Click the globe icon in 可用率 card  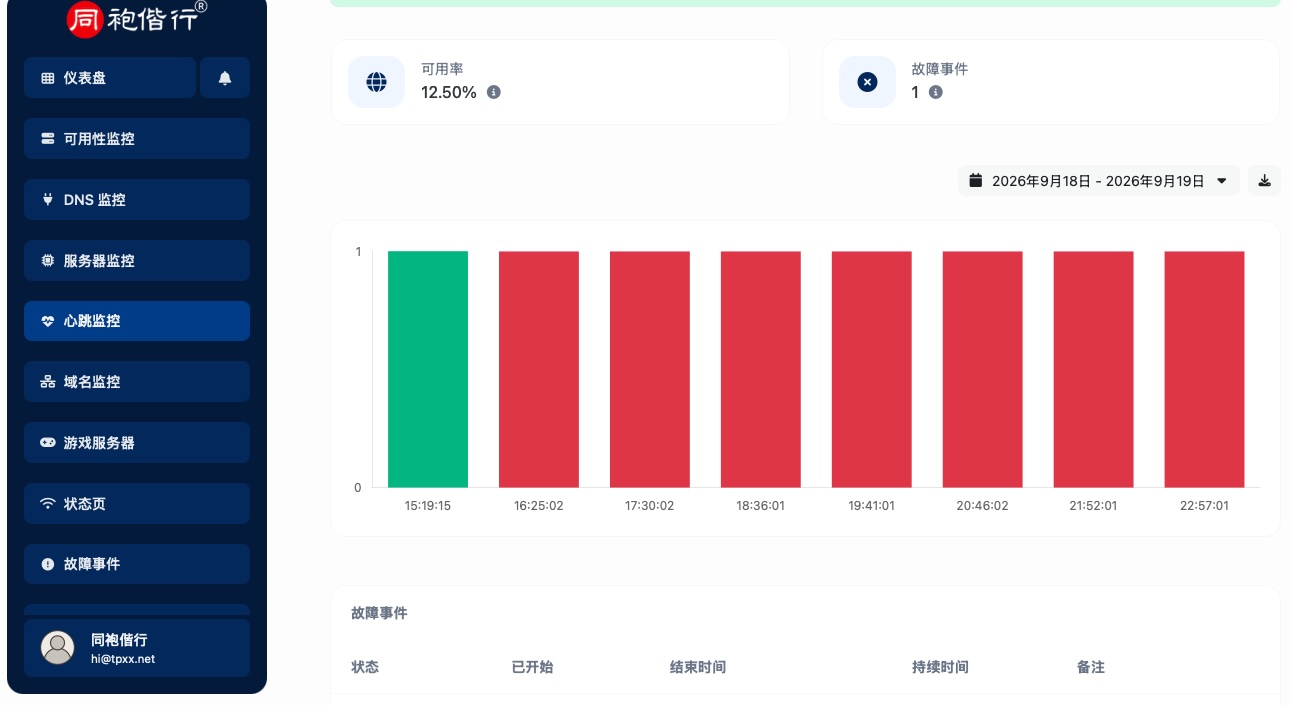(376, 82)
